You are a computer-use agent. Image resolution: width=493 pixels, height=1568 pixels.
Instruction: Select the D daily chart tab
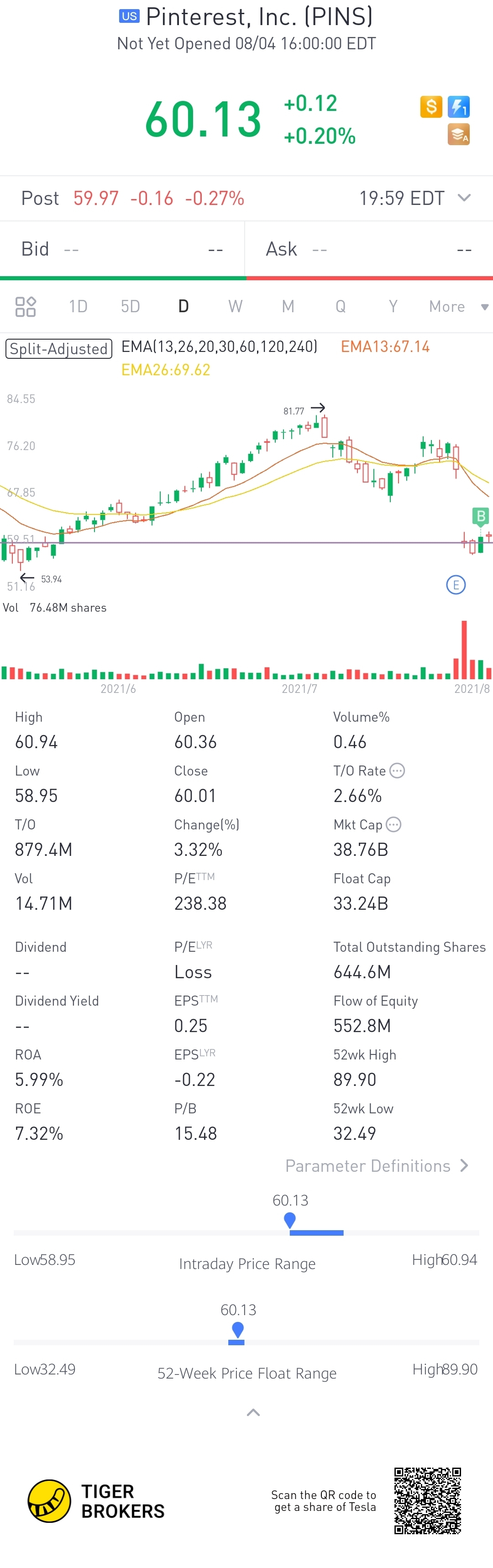tap(183, 306)
